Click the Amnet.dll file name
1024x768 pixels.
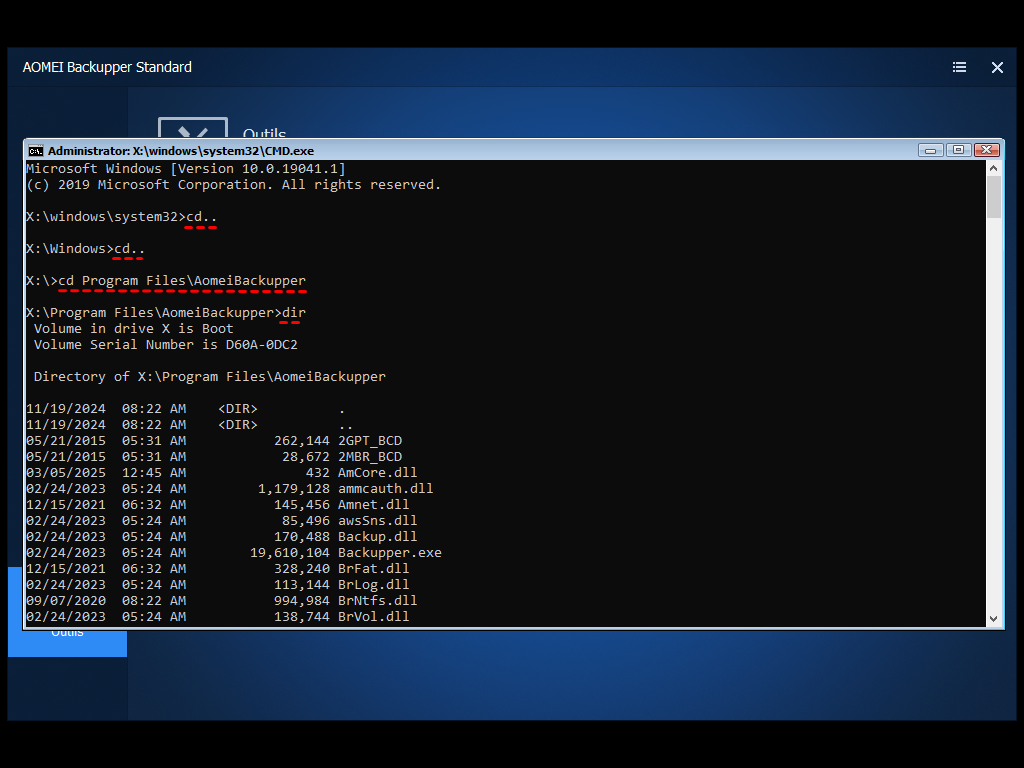[x=374, y=505]
